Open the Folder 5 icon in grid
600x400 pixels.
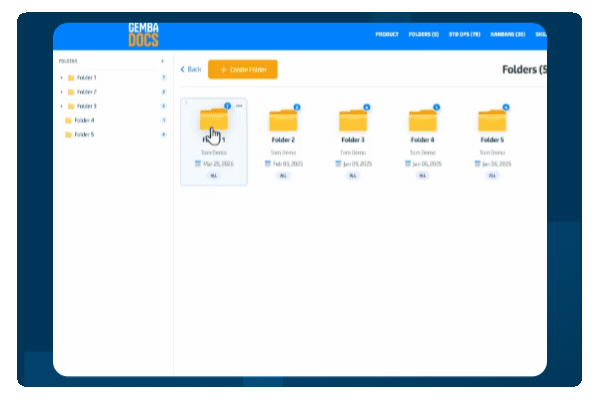[x=492, y=121]
